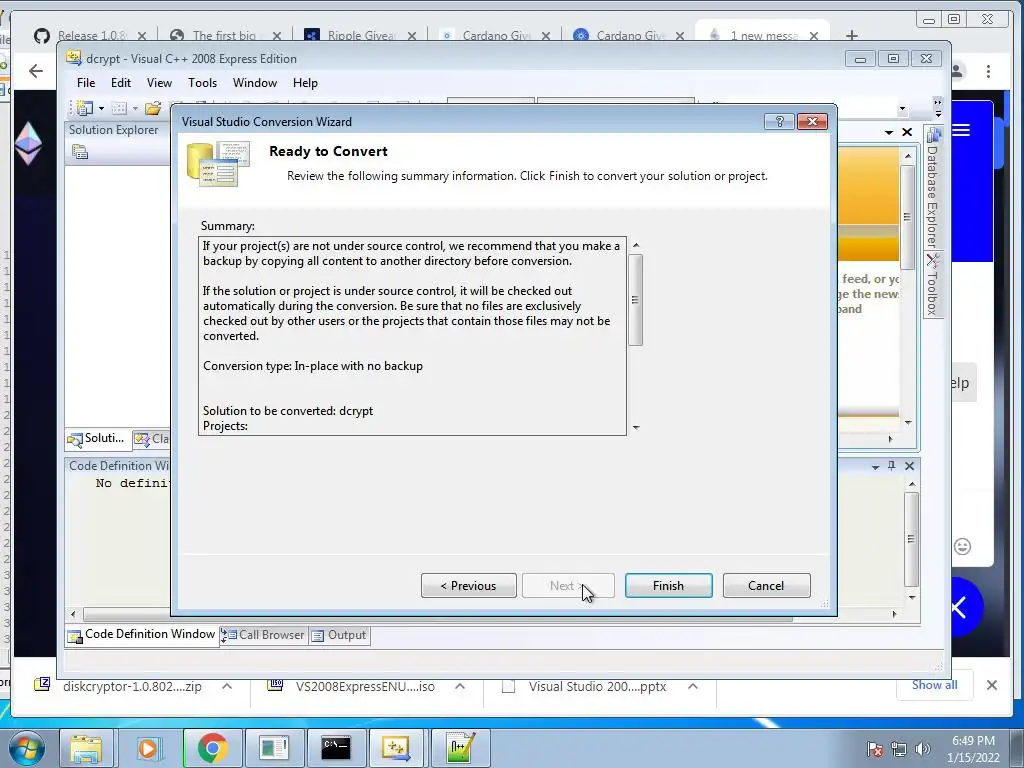Open VS2008ExpressENU iso download options chevron
Viewport: 1024px width, 768px height.
tap(460, 686)
